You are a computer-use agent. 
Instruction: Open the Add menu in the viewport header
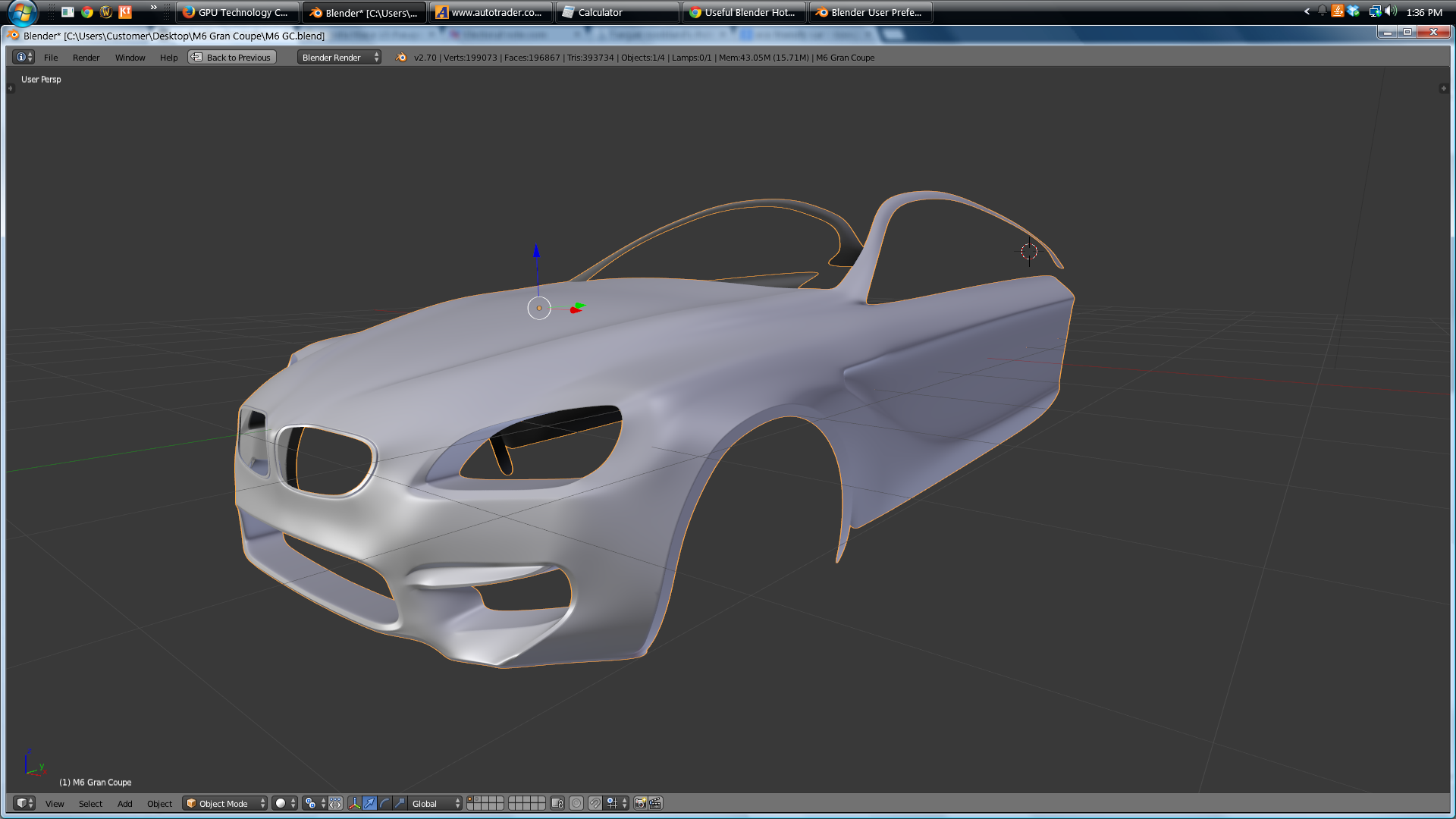124,804
